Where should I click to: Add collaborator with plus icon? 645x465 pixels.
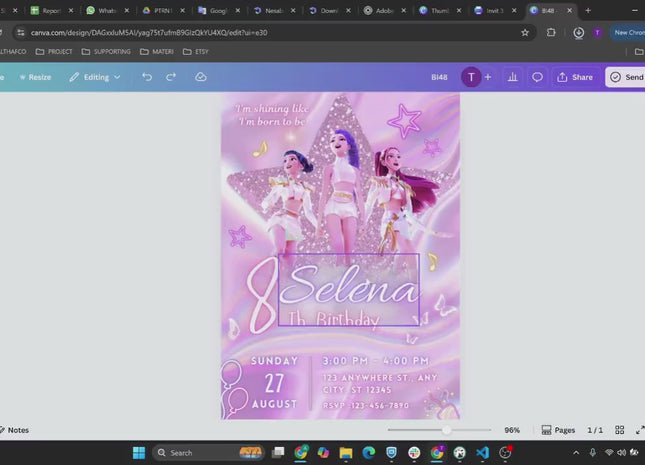[488, 77]
